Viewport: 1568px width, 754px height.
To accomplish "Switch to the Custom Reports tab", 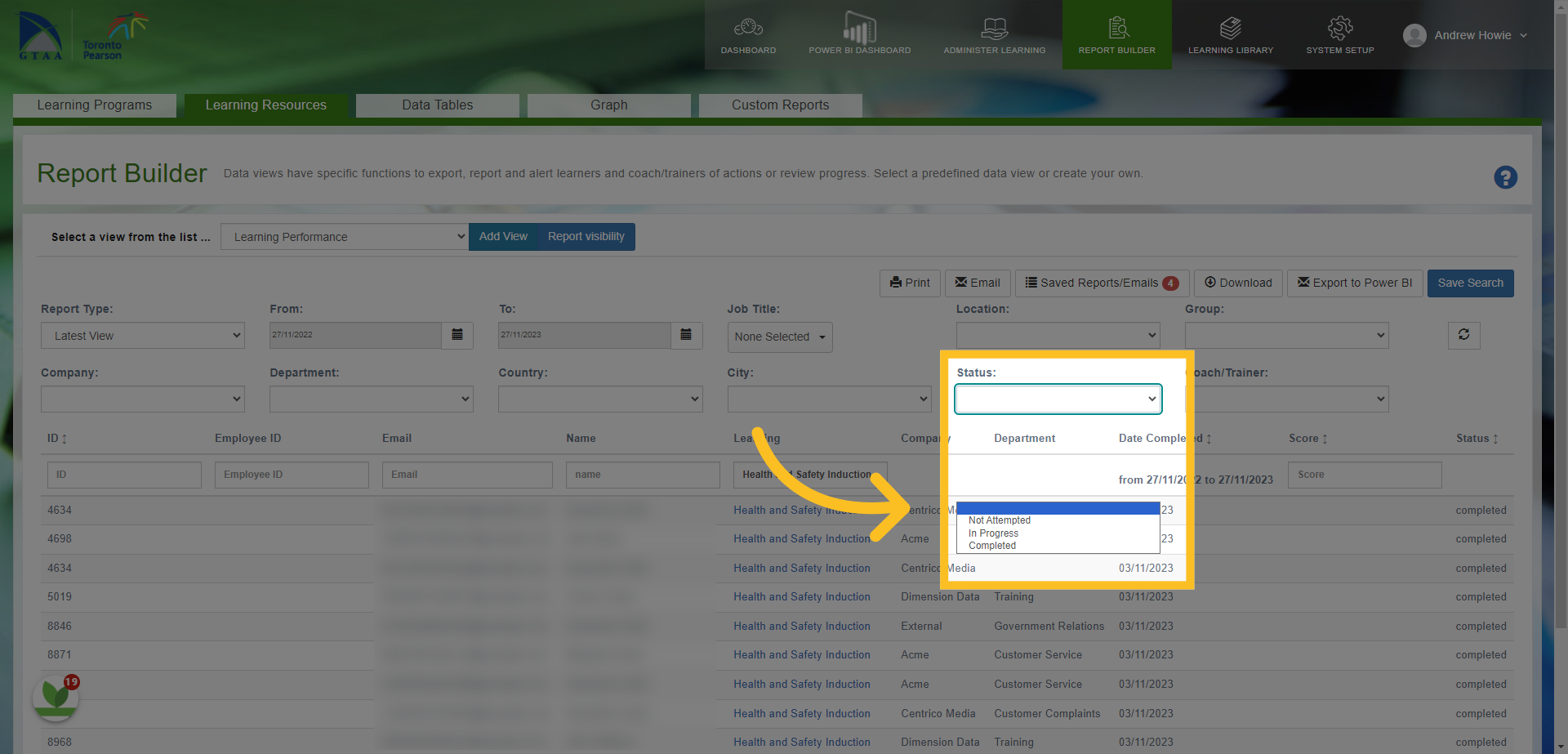I will 780,105.
